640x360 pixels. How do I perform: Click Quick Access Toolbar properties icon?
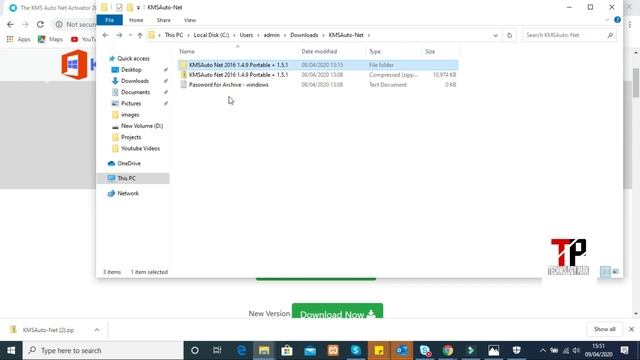click(x=119, y=7)
